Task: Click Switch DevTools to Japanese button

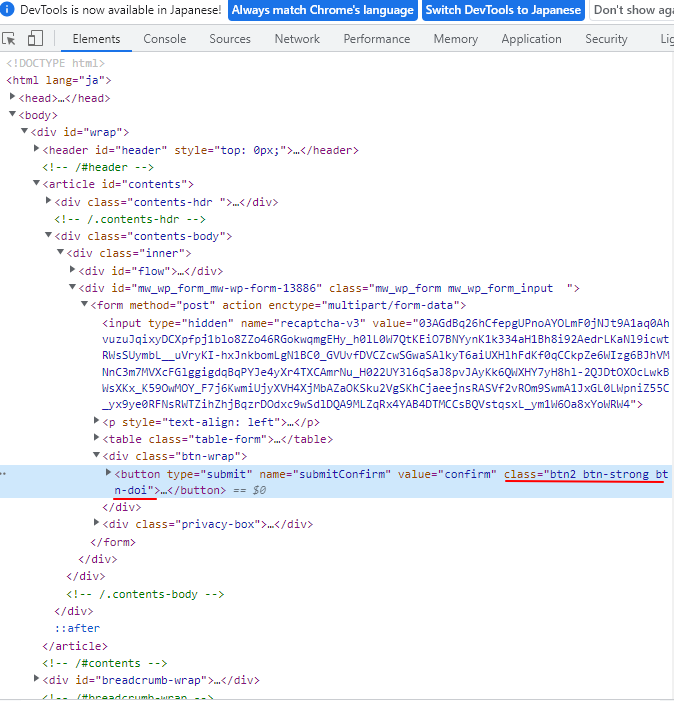Action: (x=502, y=10)
